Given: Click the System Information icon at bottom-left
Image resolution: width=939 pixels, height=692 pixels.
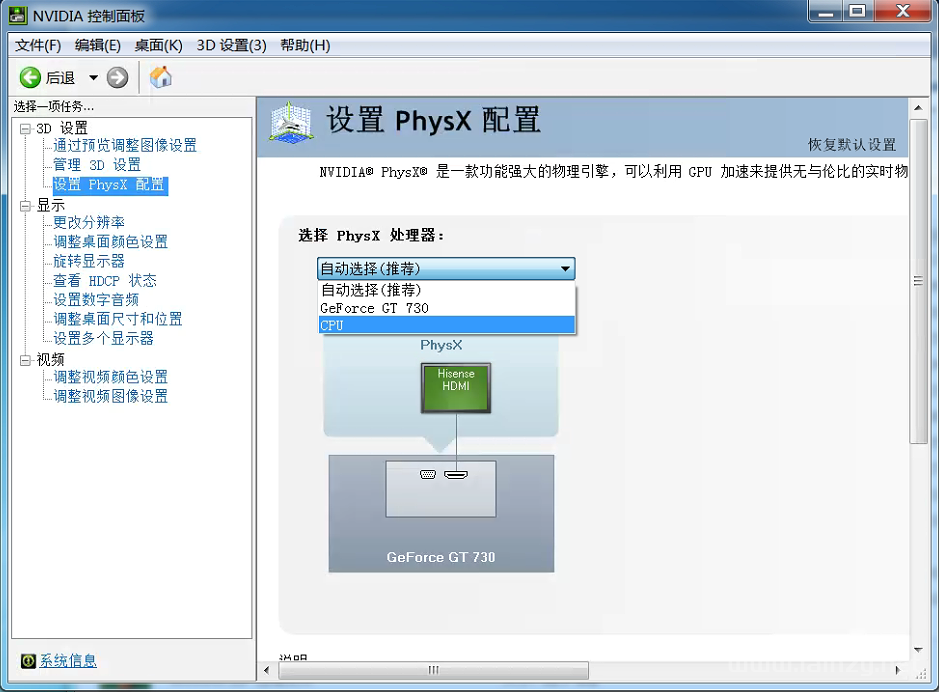Looking at the screenshot, I should click(28, 661).
